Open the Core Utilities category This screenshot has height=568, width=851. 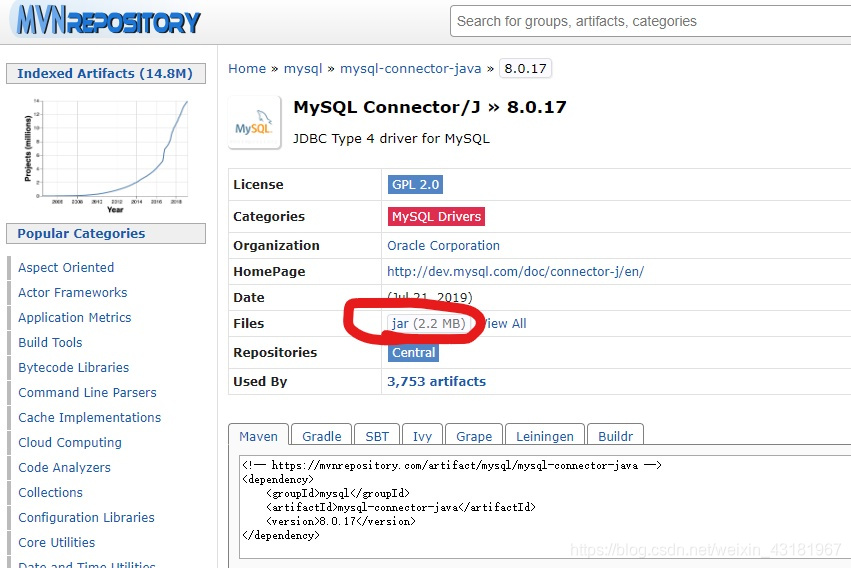click(x=56, y=542)
